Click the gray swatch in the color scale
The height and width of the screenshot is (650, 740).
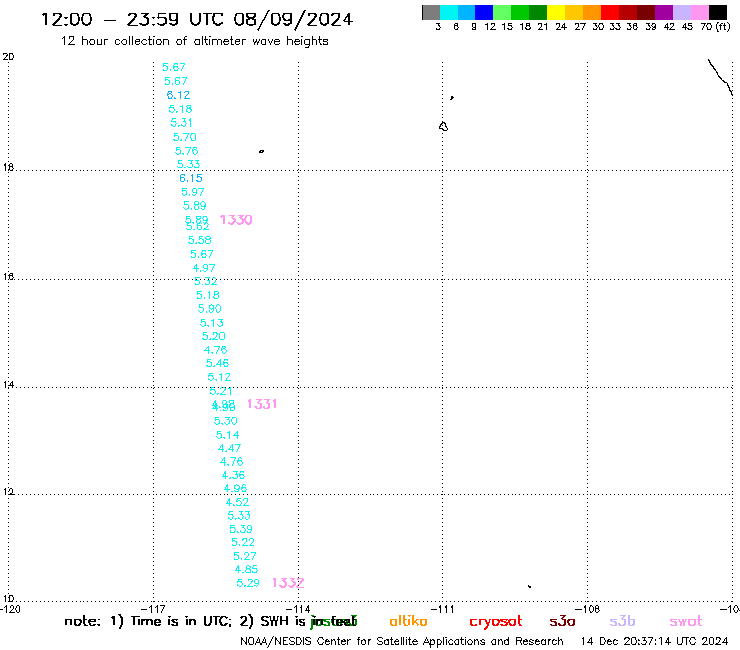tap(431, 12)
